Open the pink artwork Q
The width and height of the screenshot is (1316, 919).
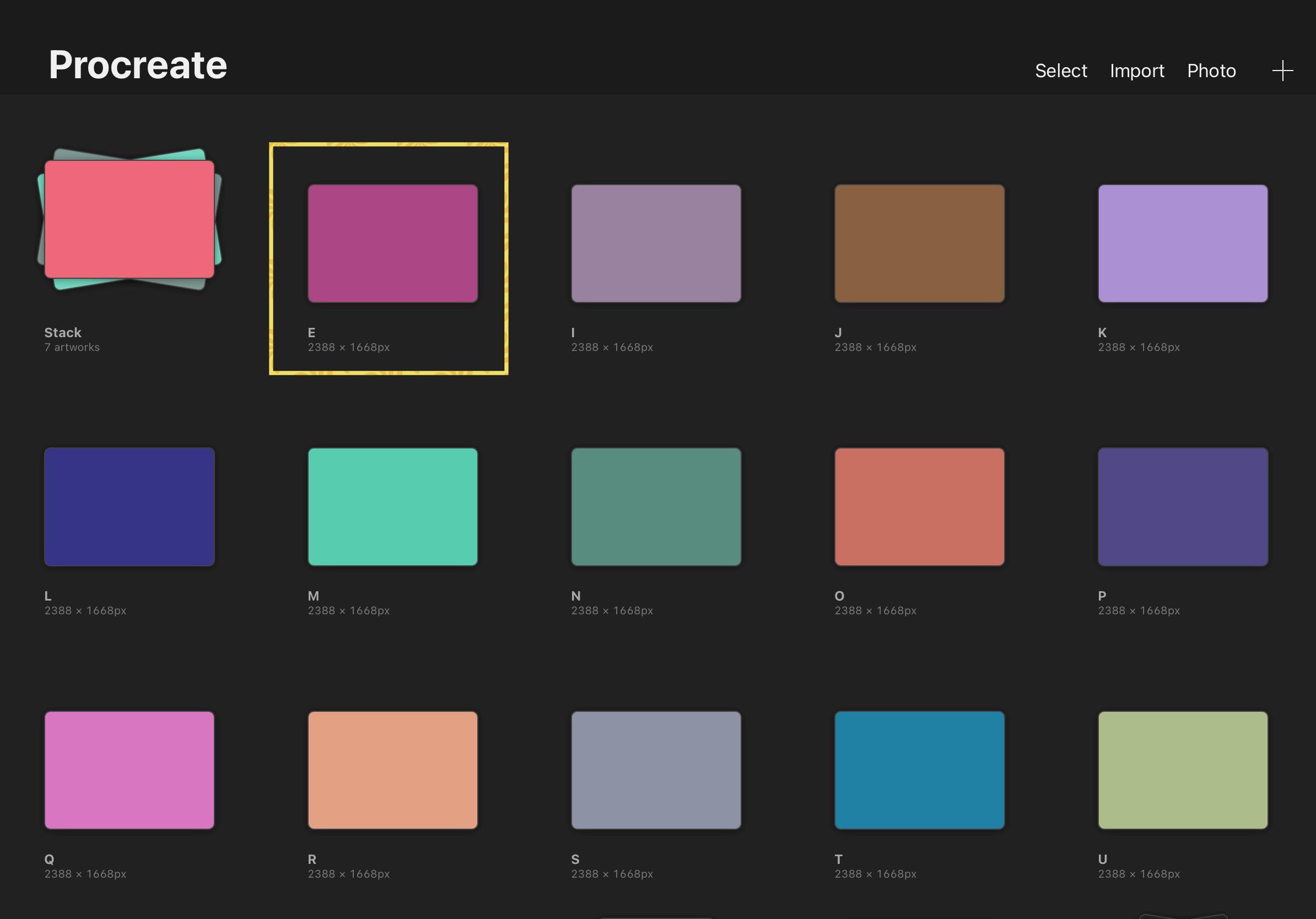pyautogui.click(x=130, y=770)
